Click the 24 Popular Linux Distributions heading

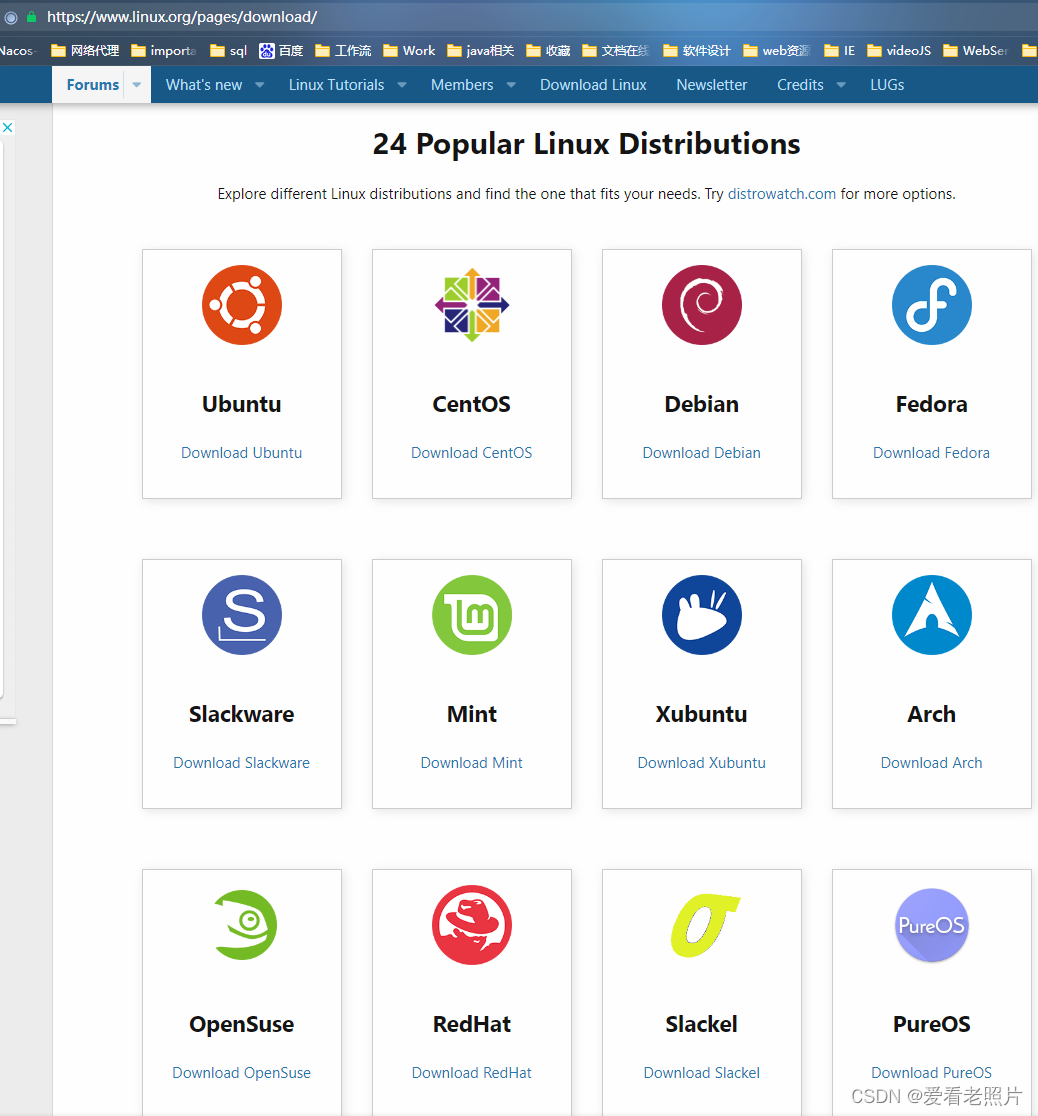click(x=587, y=144)
